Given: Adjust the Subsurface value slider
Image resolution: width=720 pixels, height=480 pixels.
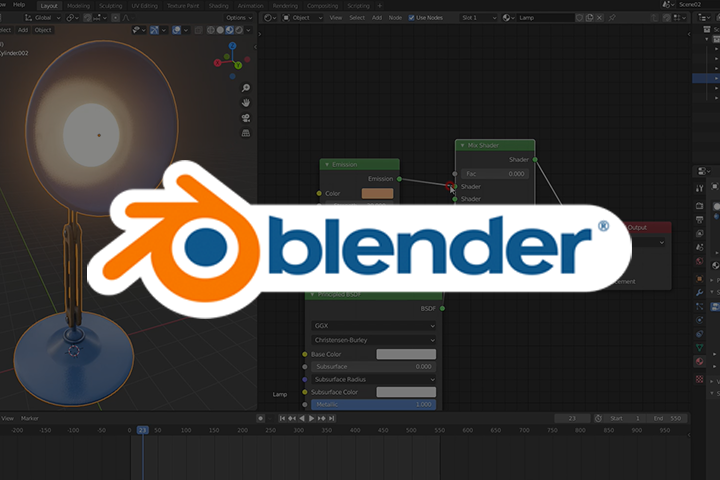Looking at the screenshot, I should pos(373,367).
